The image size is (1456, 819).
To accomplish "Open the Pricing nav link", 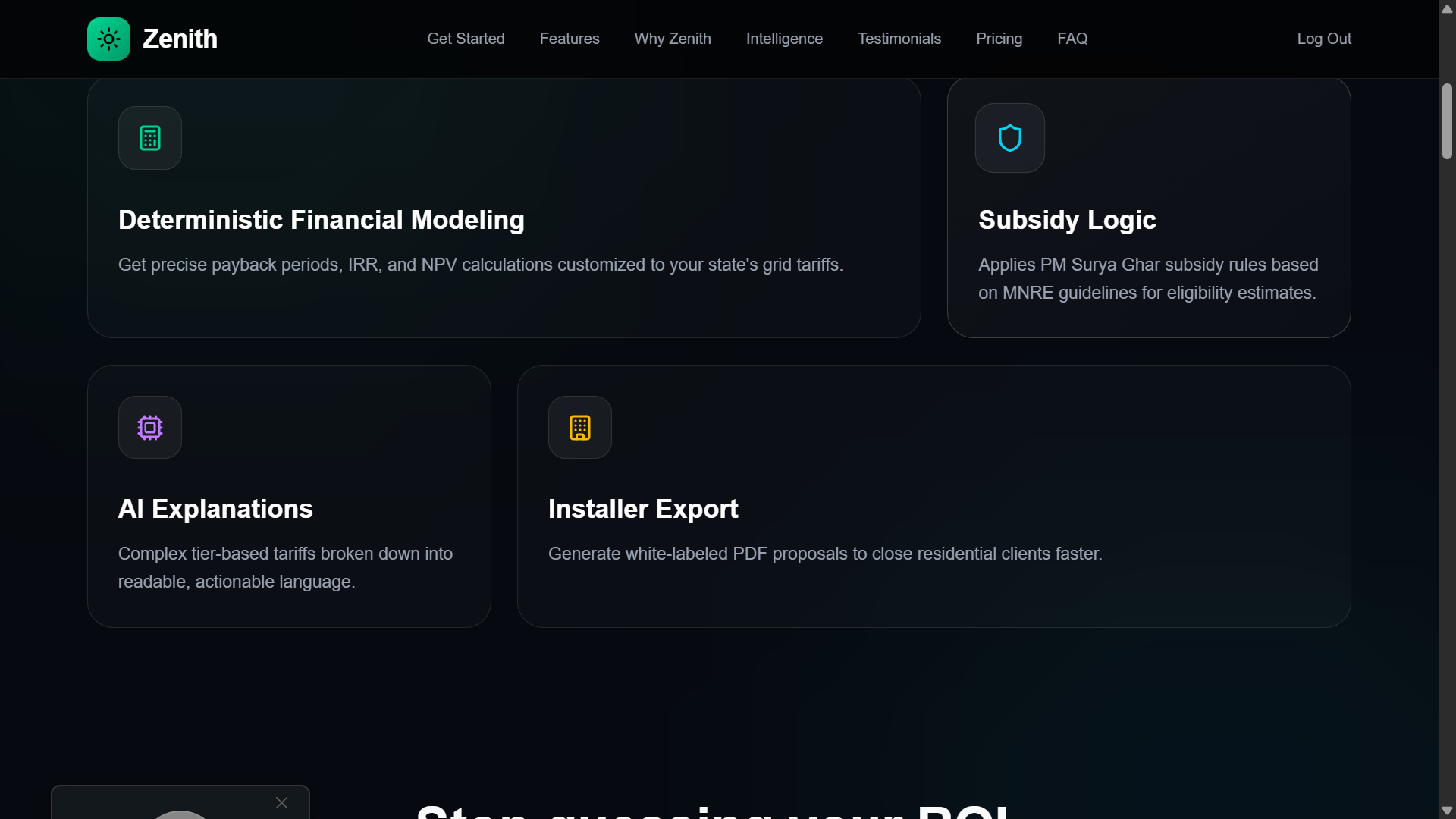I will [x=999, y=39].
